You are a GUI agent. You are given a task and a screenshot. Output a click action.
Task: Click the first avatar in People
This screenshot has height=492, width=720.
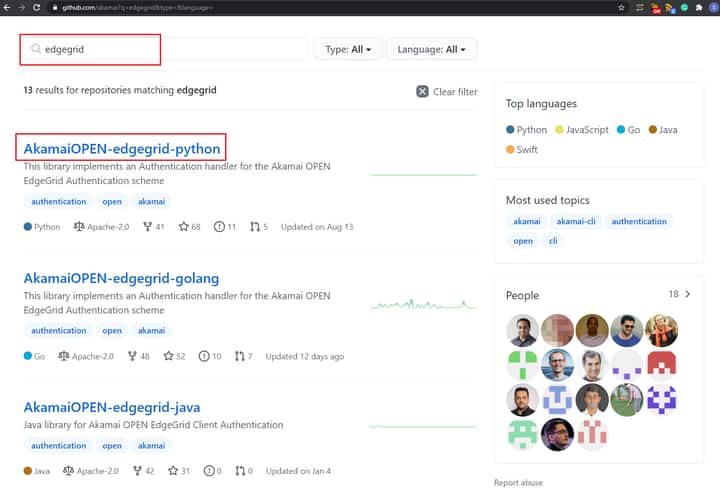pyautogui.click(x=522, y=330)
